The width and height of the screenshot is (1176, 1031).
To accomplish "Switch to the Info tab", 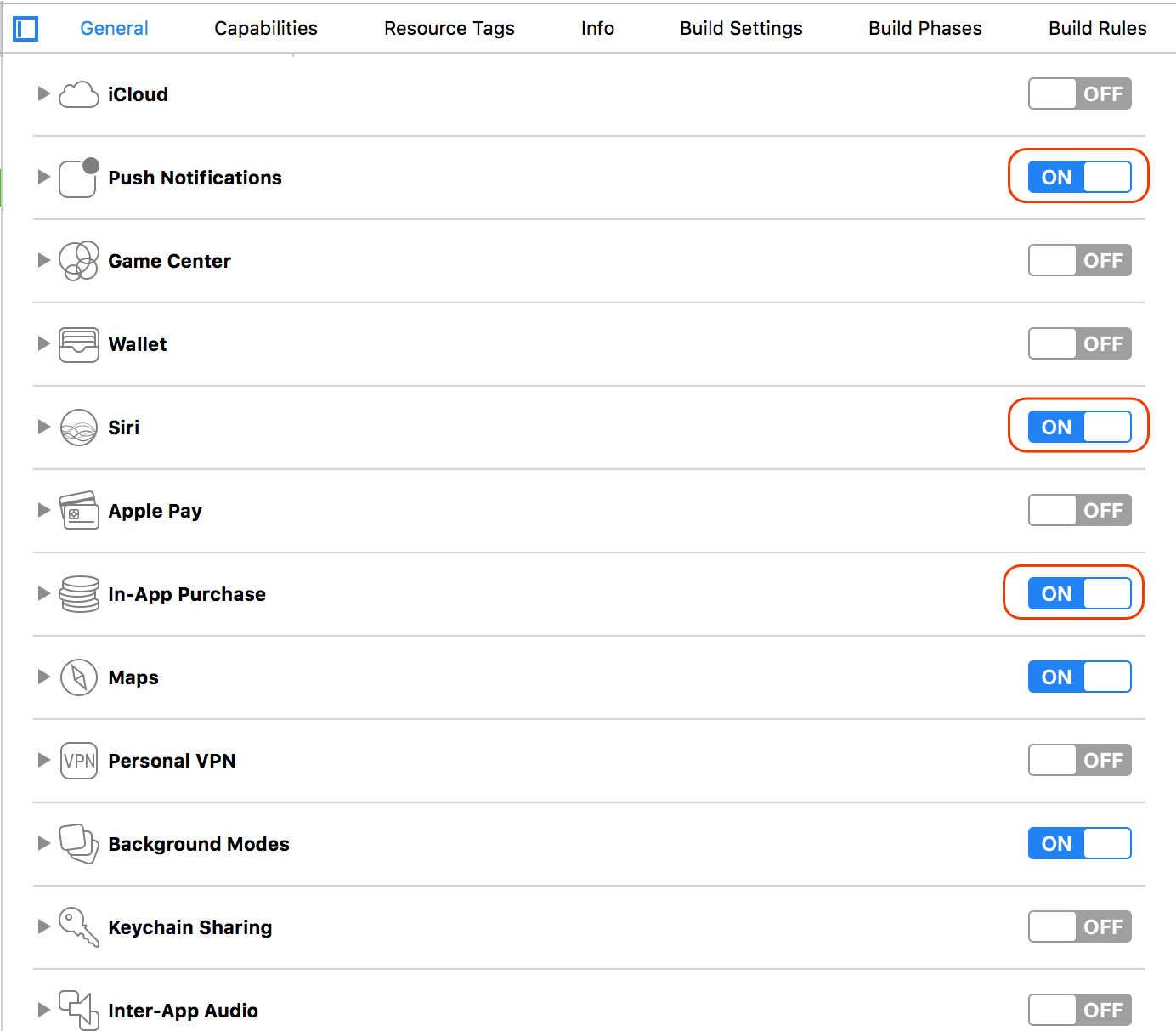I will tap(597, 29).
